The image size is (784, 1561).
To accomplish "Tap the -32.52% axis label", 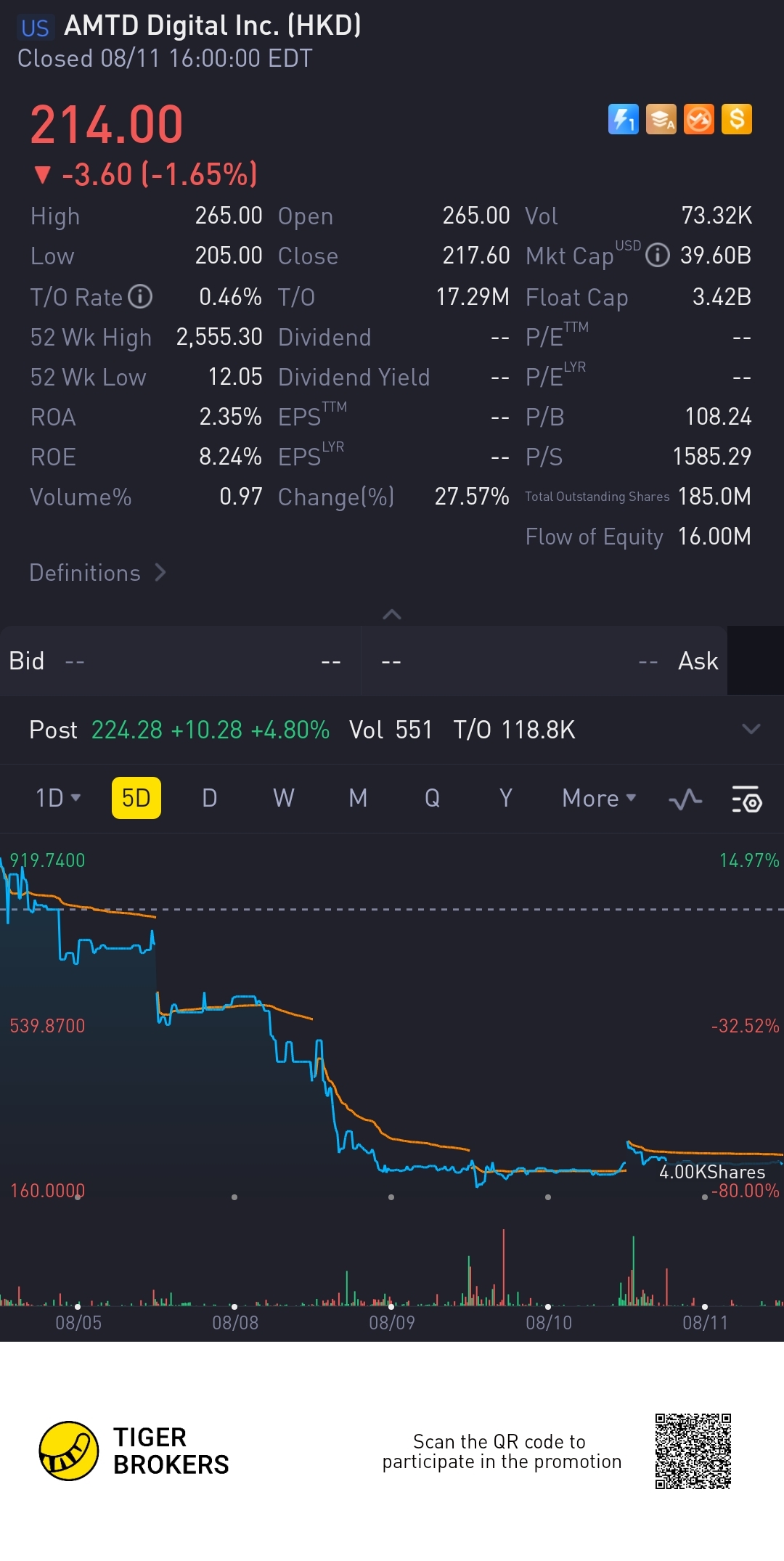I will click(x=745, y=1026).
